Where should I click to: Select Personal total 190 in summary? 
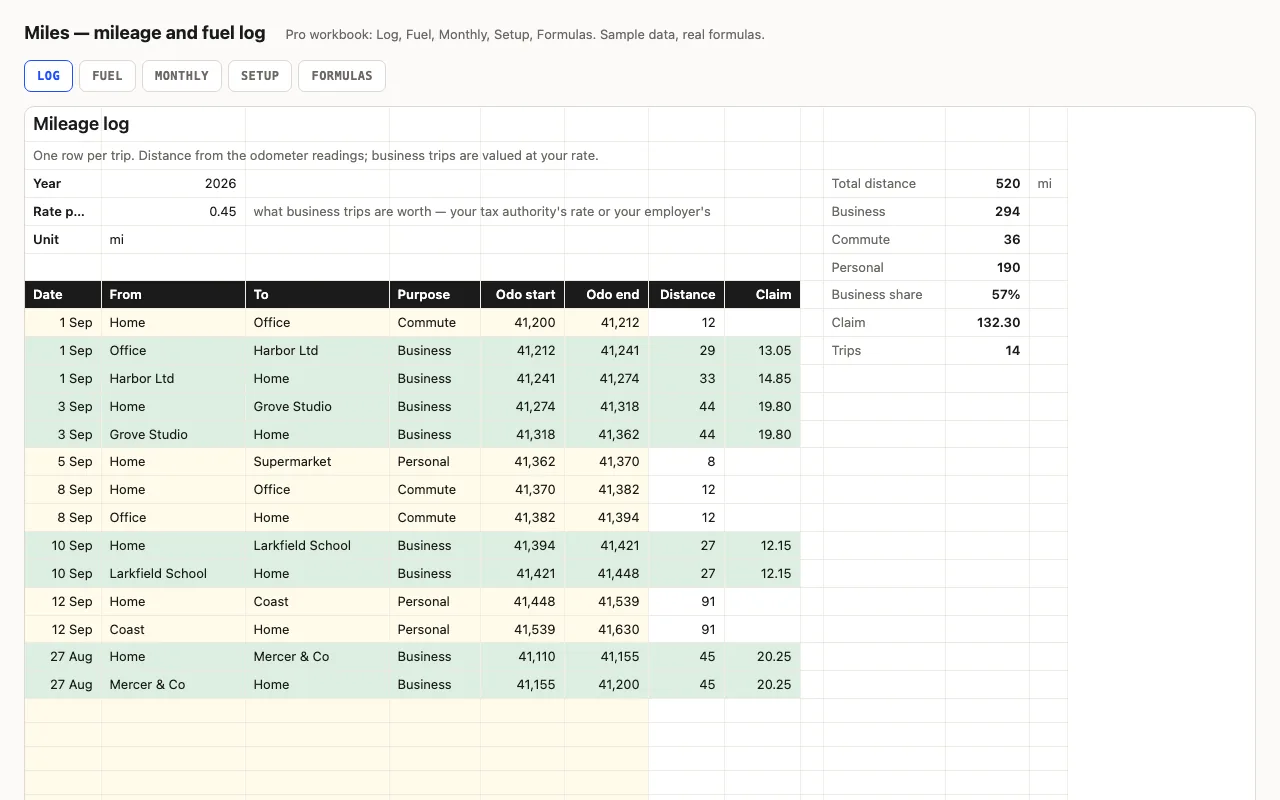tap(987, 268)
